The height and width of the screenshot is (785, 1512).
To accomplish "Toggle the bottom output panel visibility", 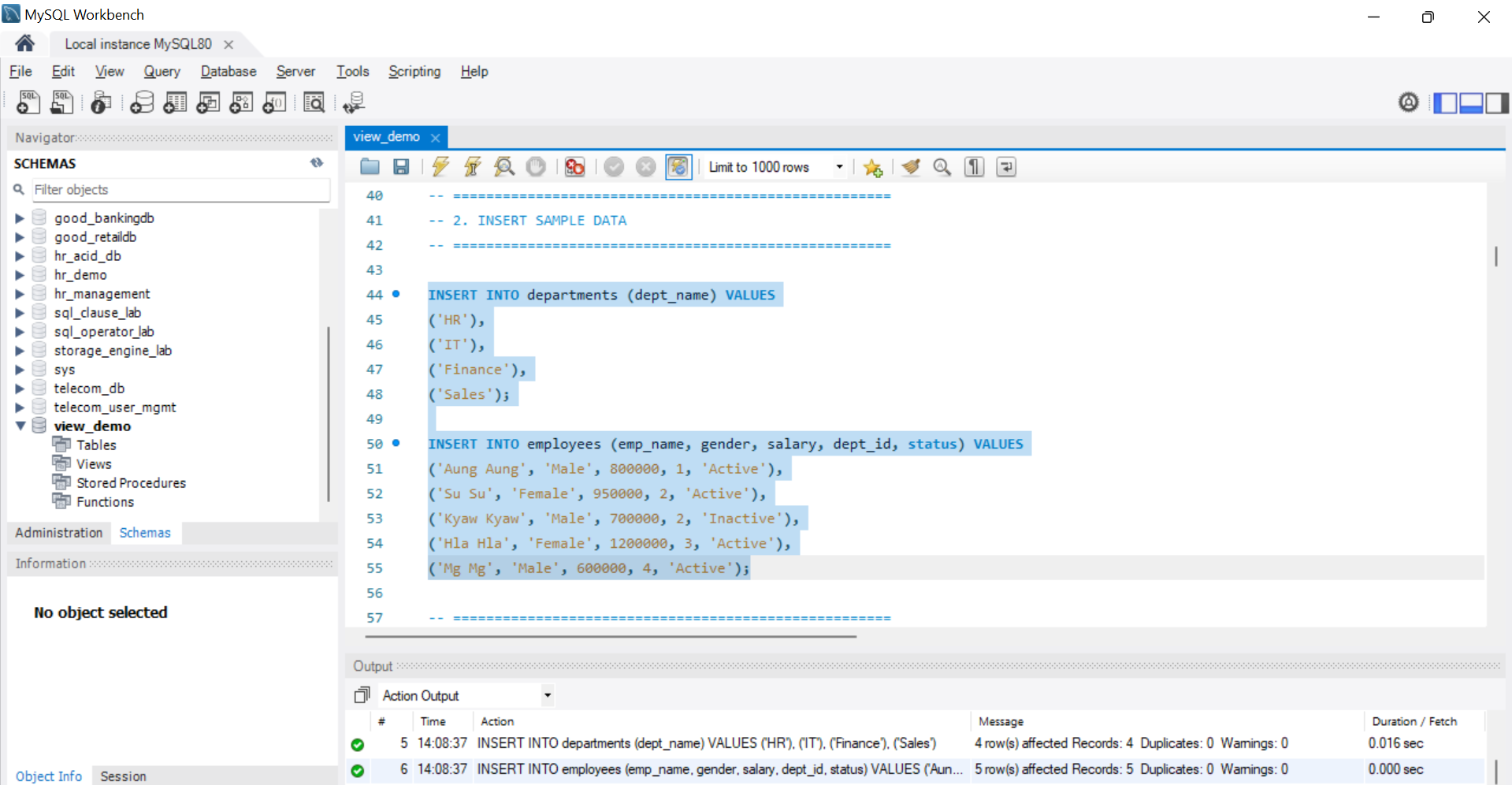I will 1471,102.
